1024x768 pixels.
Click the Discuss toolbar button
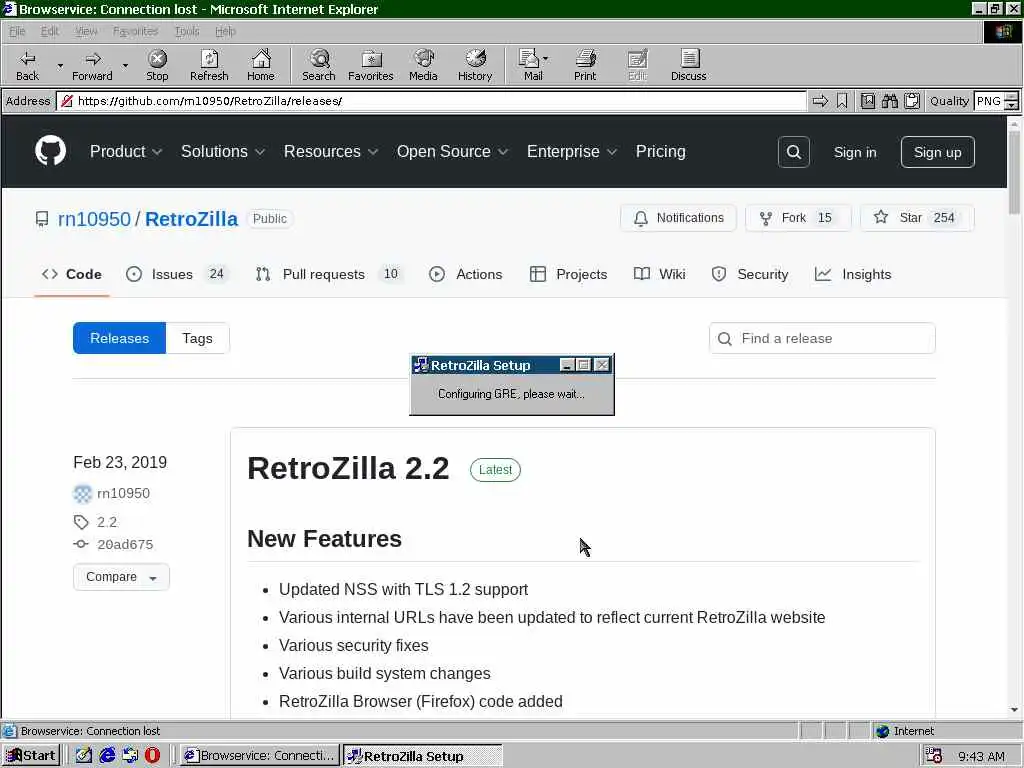(x=689, y=65)
